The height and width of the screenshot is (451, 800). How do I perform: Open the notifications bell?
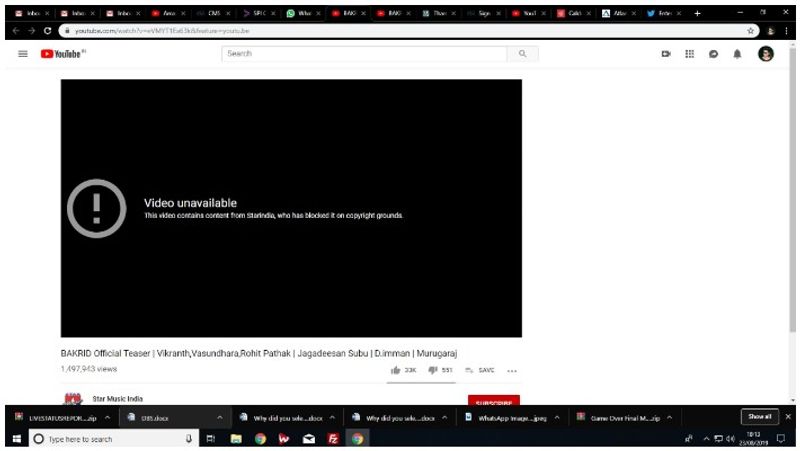(738, 53)
